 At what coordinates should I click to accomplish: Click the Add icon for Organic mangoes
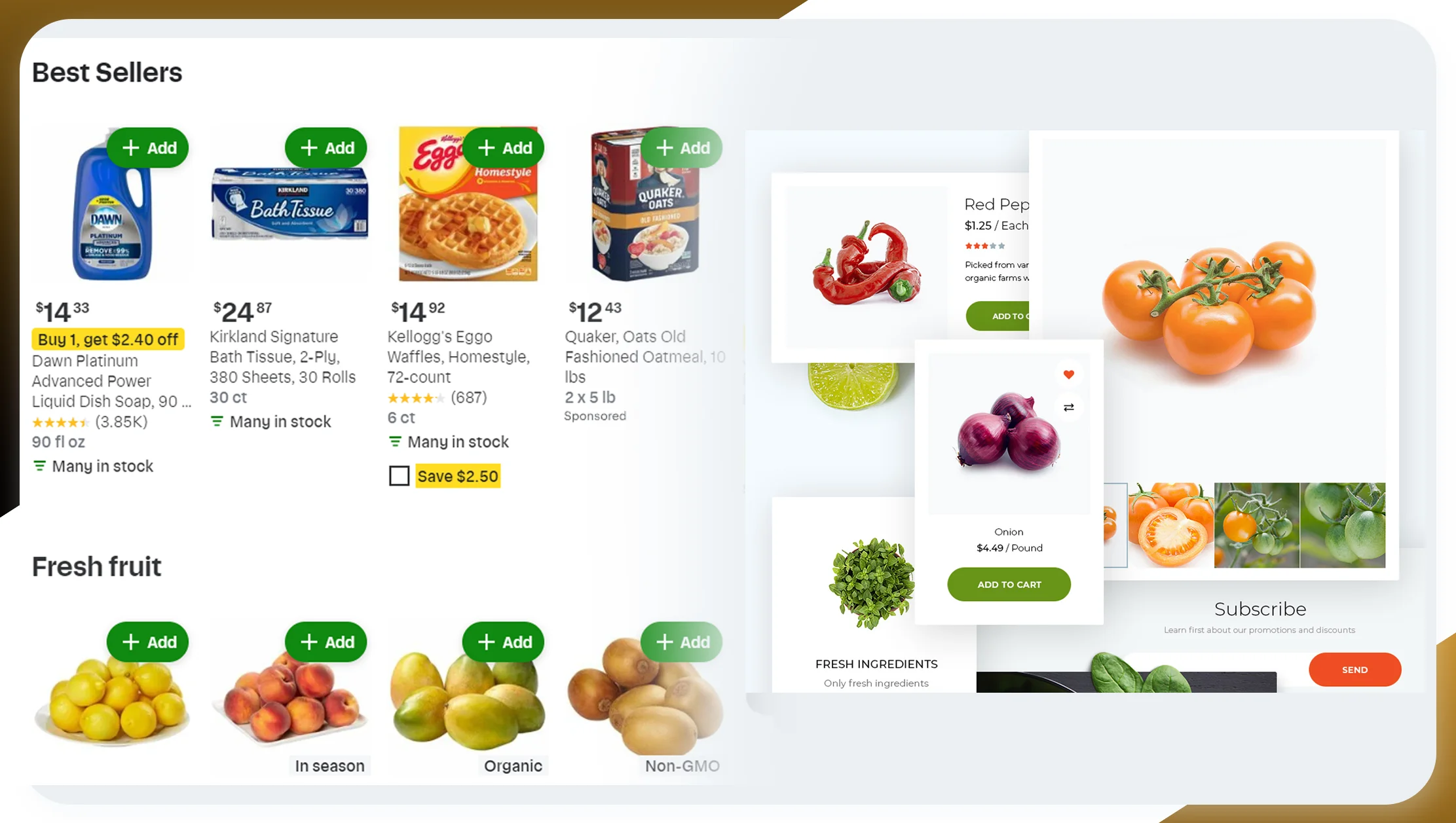click(x=504, y=642)
